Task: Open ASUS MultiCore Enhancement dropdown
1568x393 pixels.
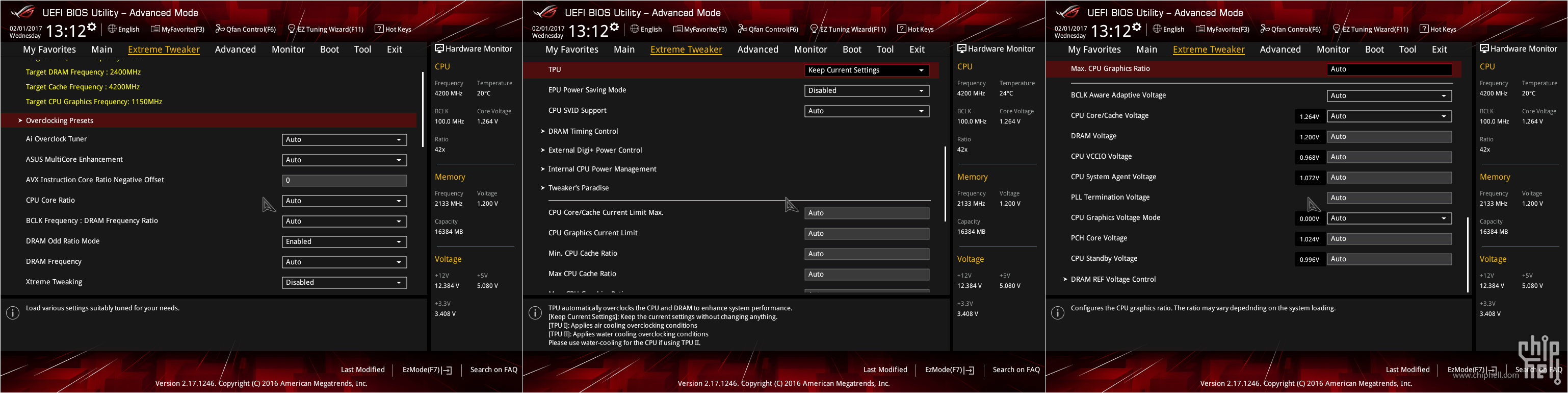Action: pos(344,160)
